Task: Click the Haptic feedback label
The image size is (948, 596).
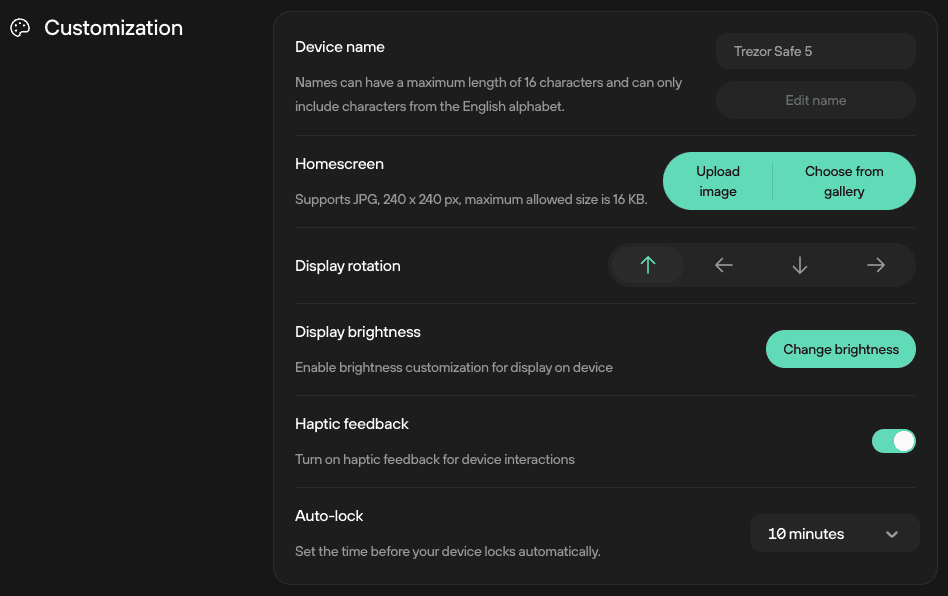Action: 352,424
